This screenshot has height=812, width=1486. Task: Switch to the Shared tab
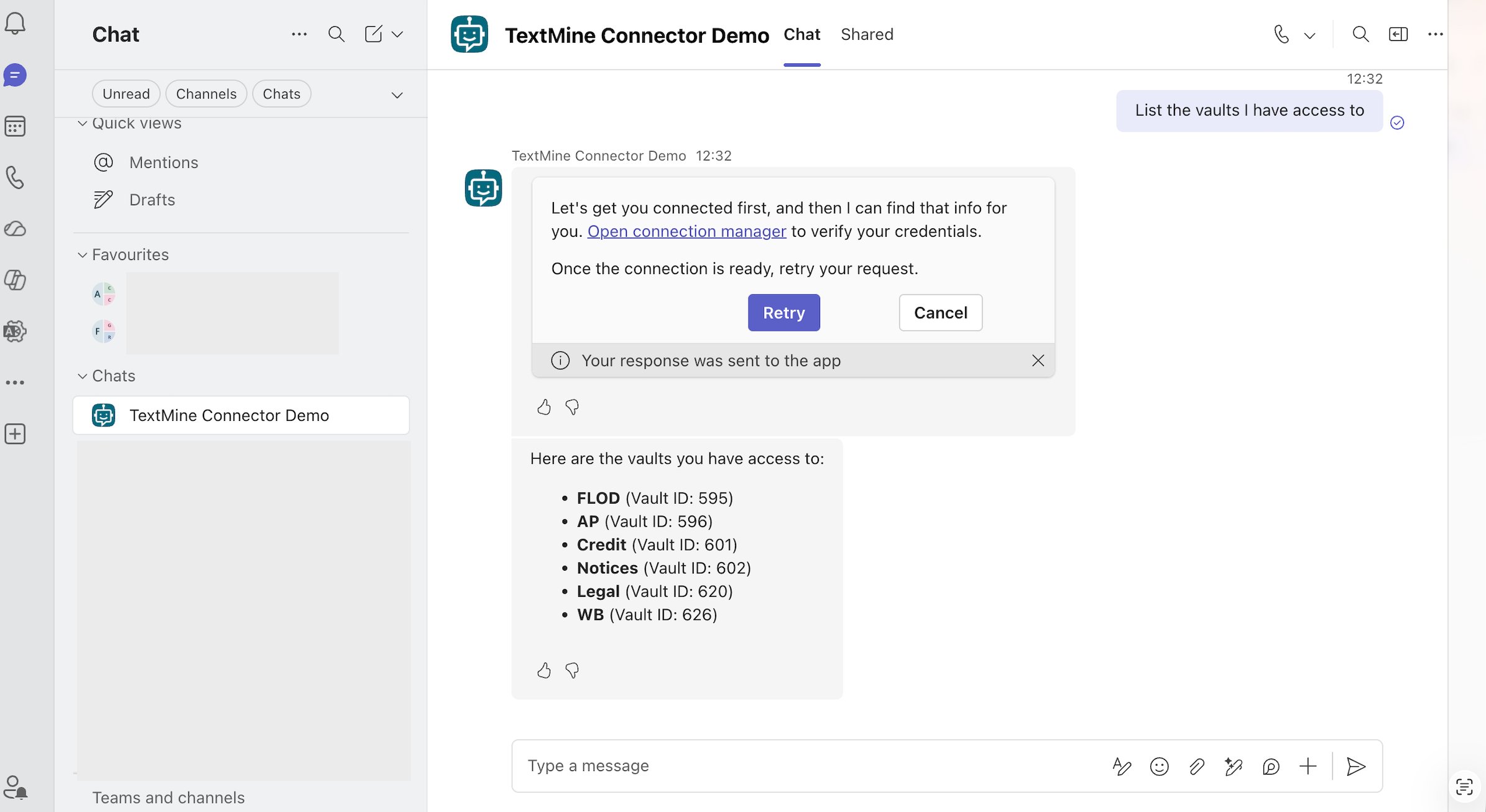point(867,34)
